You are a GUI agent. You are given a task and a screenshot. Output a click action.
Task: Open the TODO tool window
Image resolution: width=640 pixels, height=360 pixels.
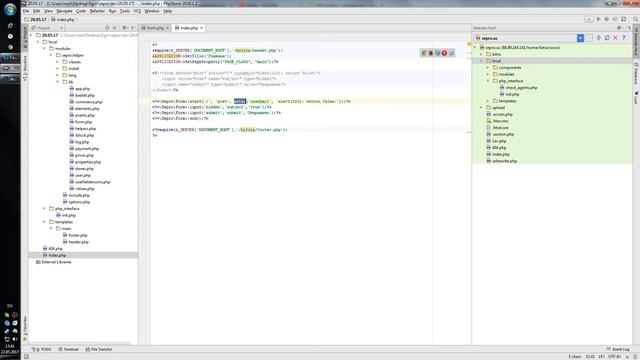coord(42,349)
